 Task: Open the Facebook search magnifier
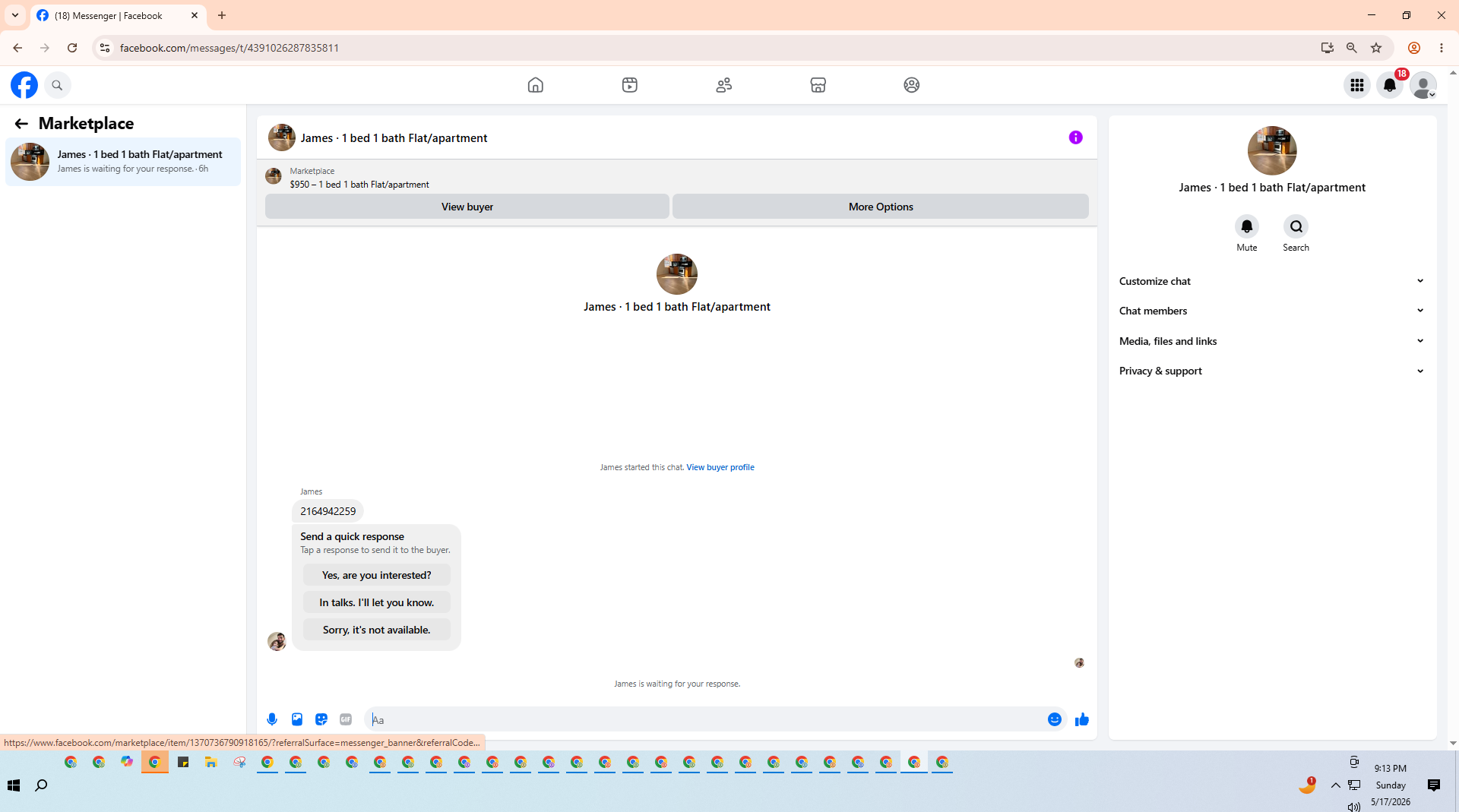point(57,85)
